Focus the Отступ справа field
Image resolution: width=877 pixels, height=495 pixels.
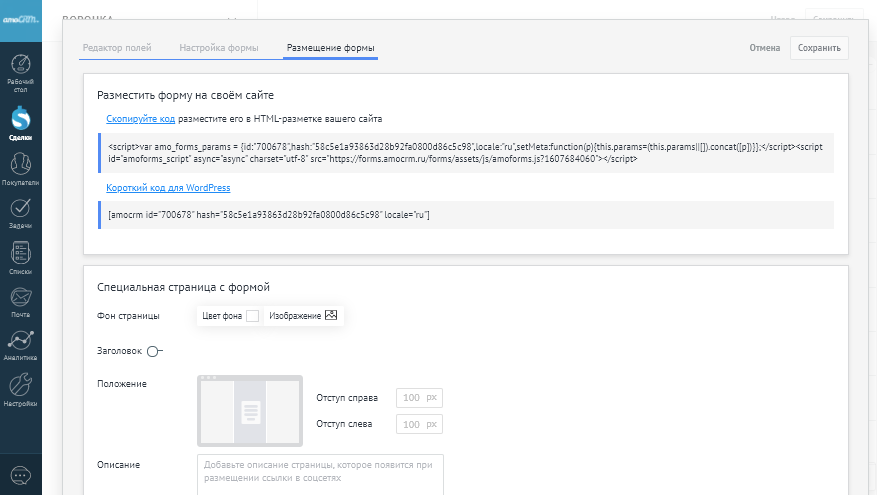point(419,398)
